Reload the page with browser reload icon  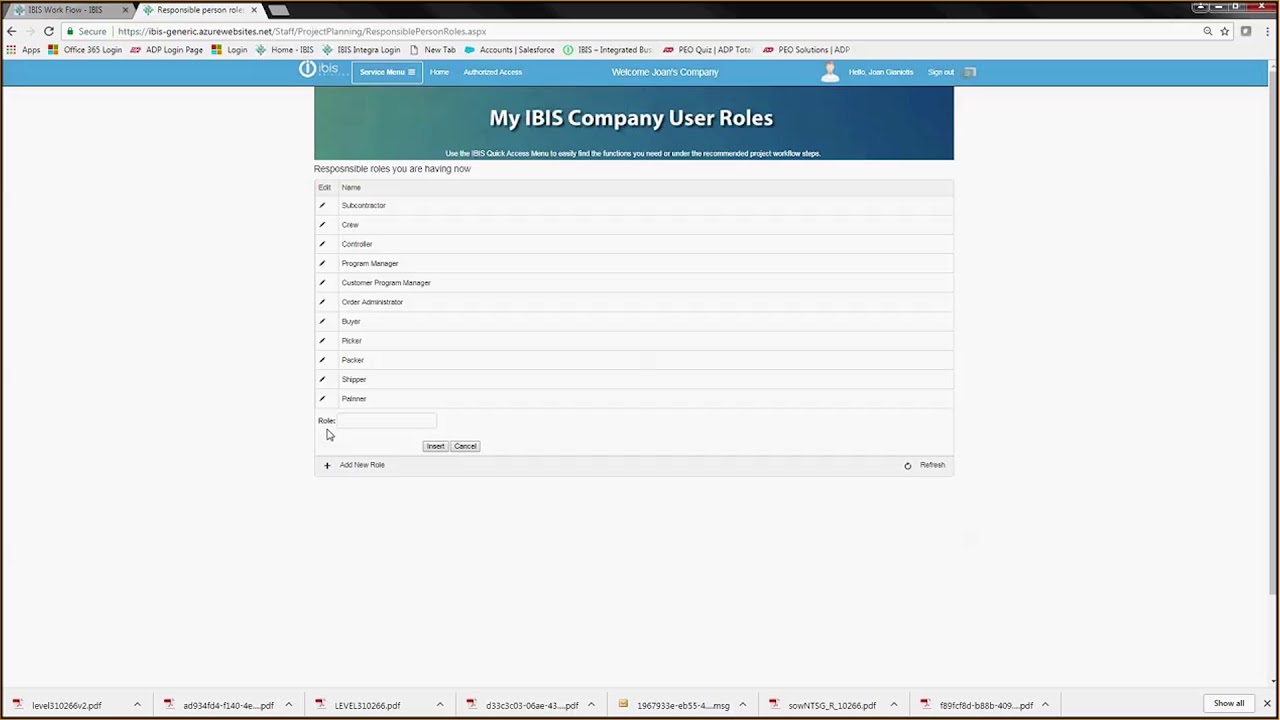[48, 31]
